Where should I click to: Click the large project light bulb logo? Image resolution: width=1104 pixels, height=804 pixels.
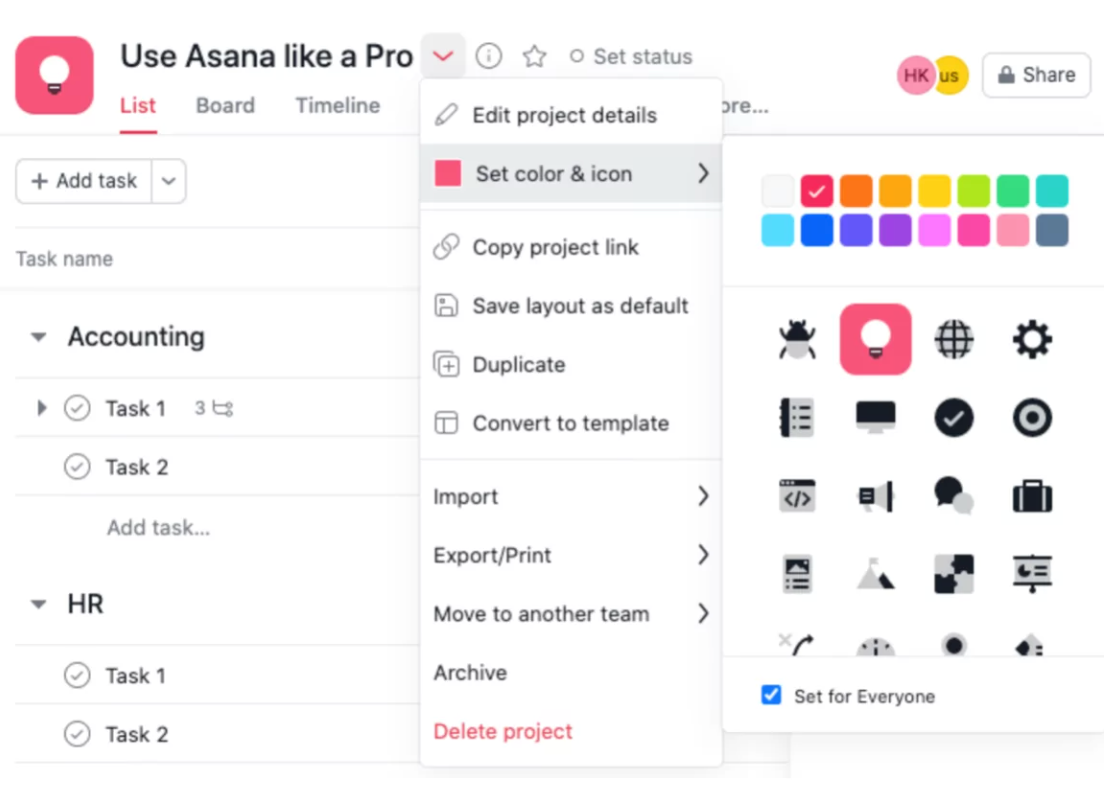coord(54,75)
